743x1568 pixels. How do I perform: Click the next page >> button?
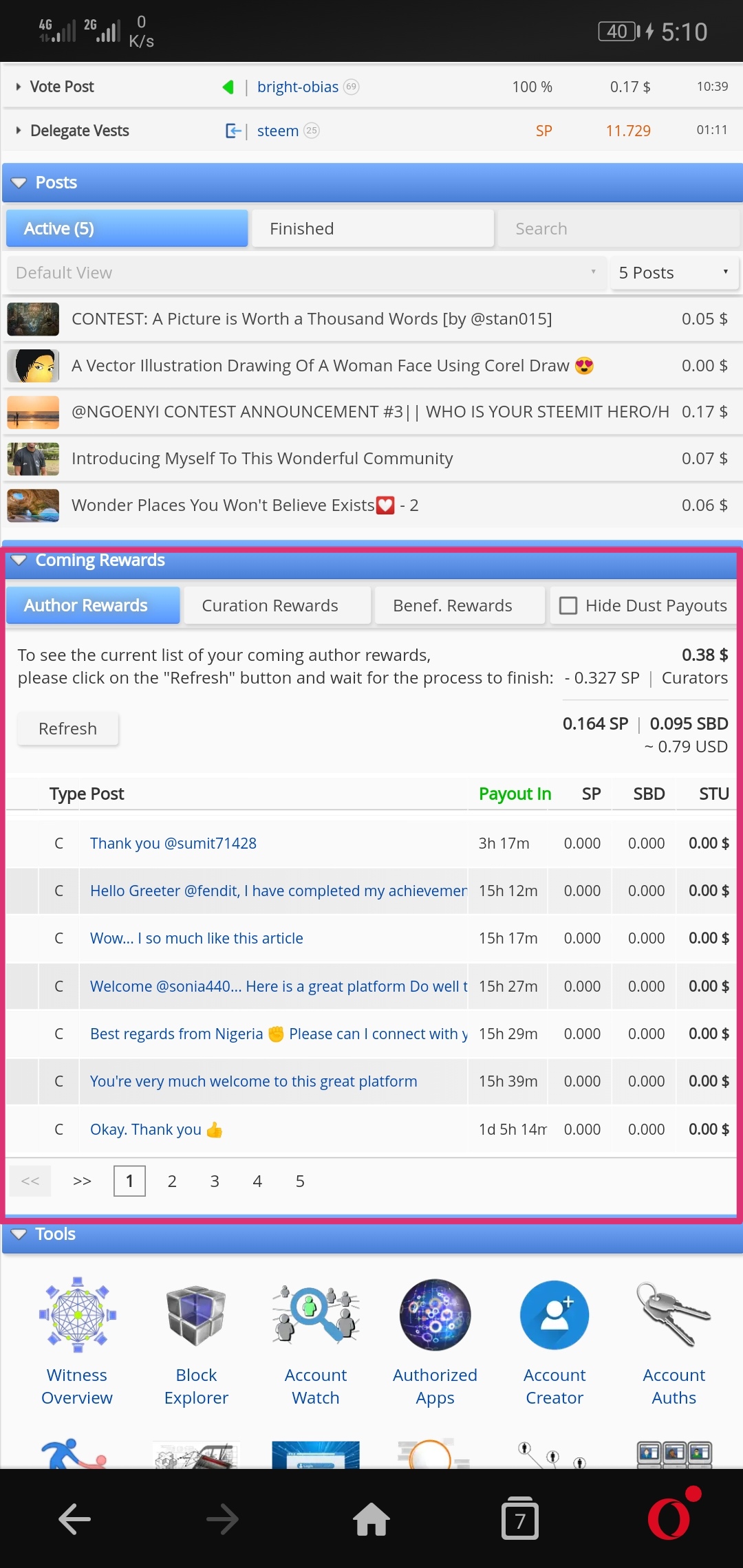[x=82, y=1182]
